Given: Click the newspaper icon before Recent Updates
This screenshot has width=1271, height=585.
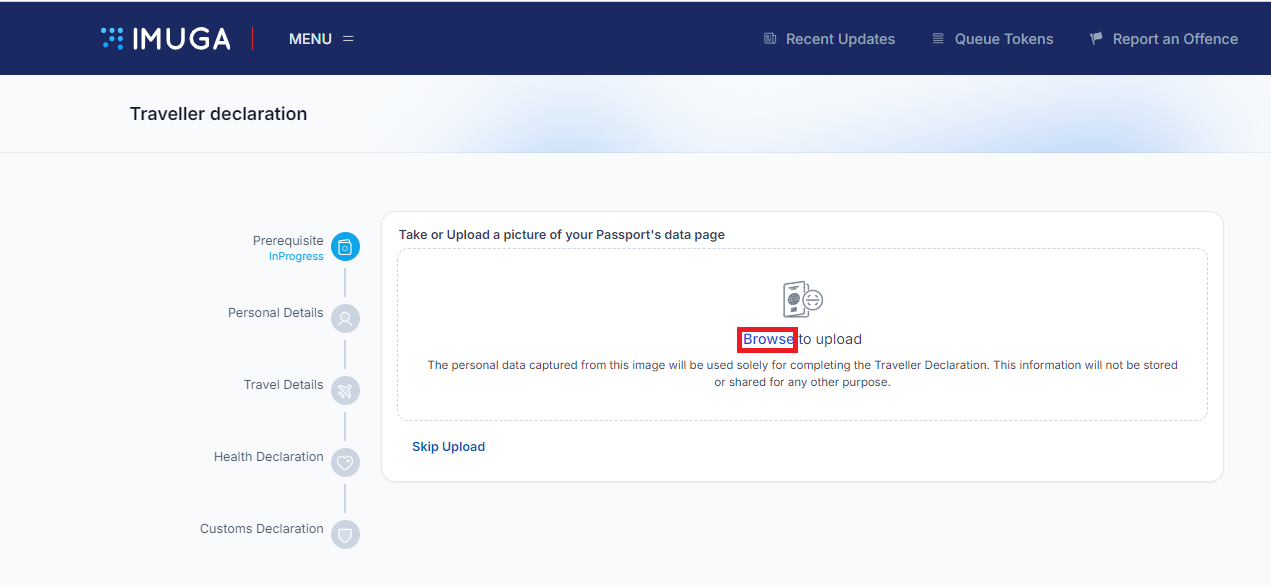Looking at the screenshot, I should (x=770, y=39).
